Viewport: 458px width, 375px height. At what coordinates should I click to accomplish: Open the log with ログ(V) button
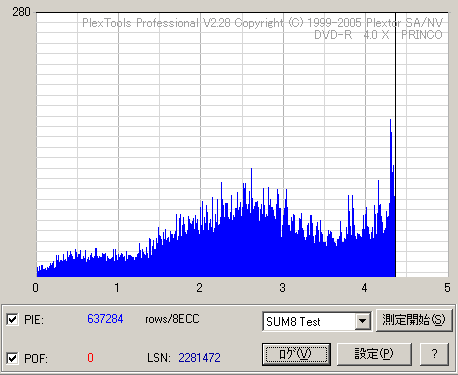pyautogui.click(x=296, y=354)
